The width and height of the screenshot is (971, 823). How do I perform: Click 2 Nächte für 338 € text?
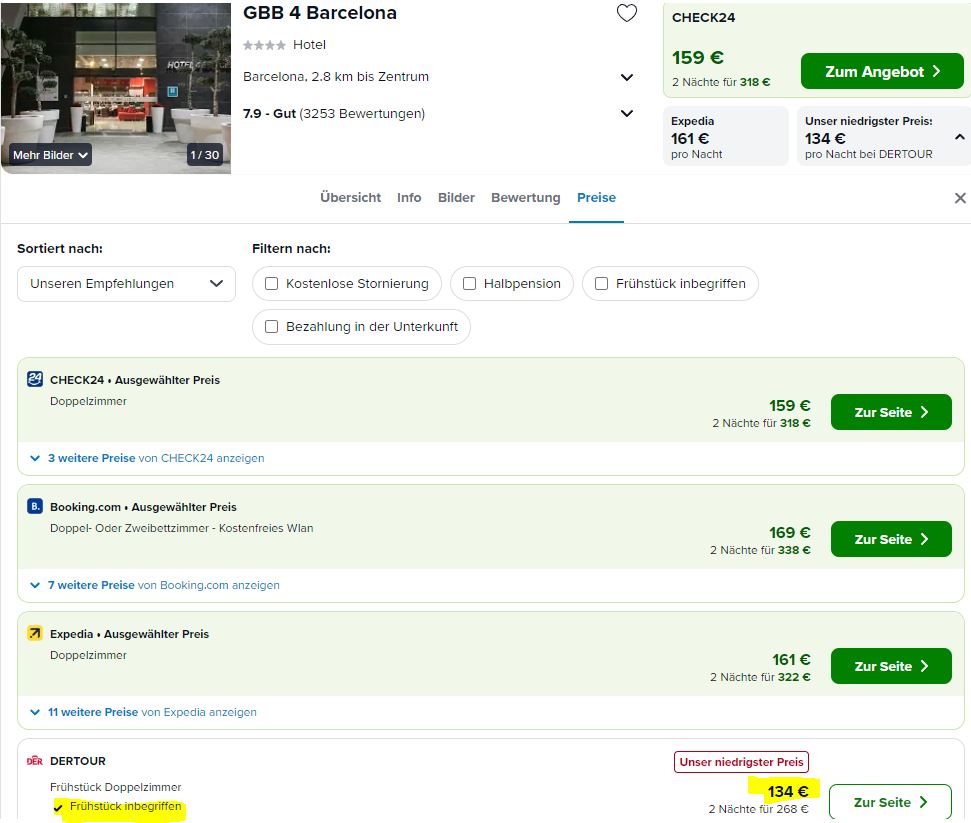point(760,550)
